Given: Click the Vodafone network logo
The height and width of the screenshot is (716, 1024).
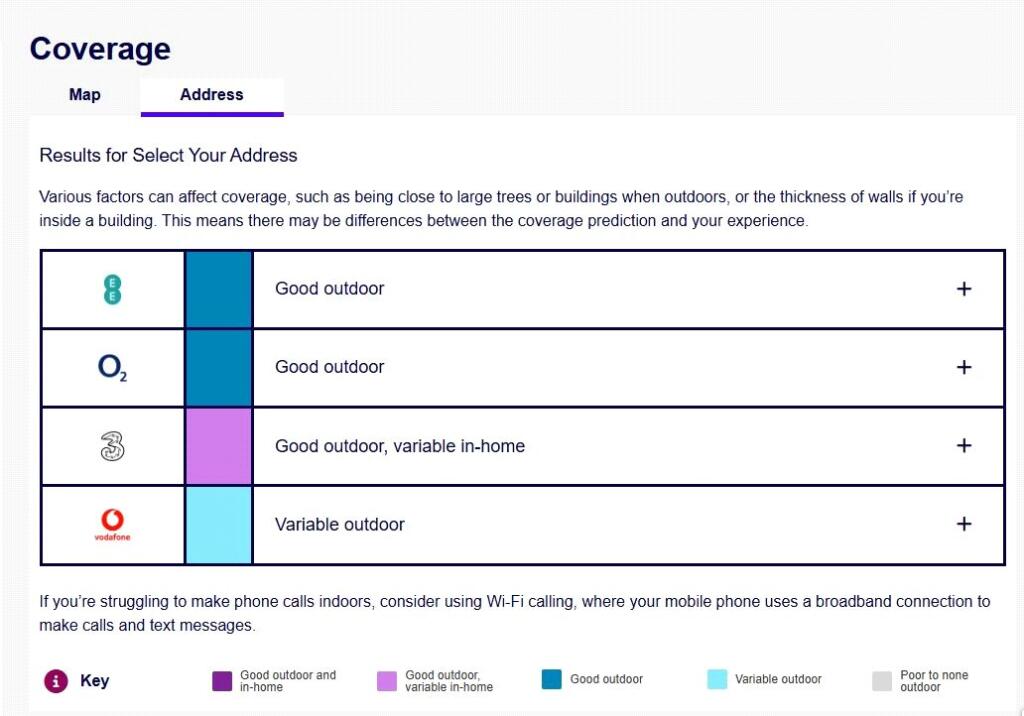Looking at the screenshot, I should 113,524.
